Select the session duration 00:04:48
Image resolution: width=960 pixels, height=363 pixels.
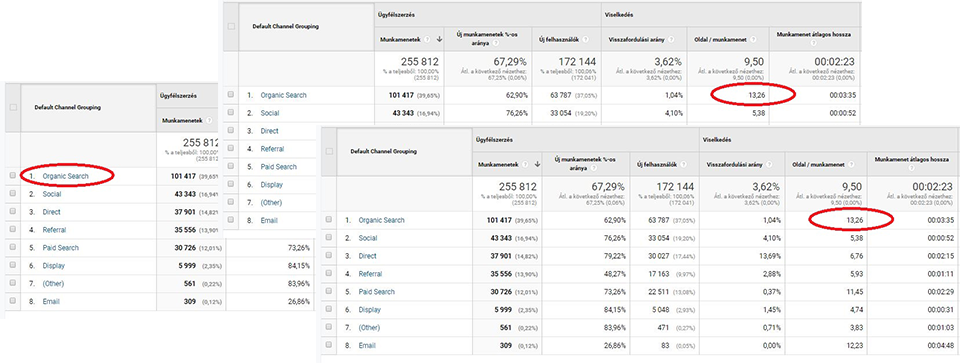pos(942,346)
